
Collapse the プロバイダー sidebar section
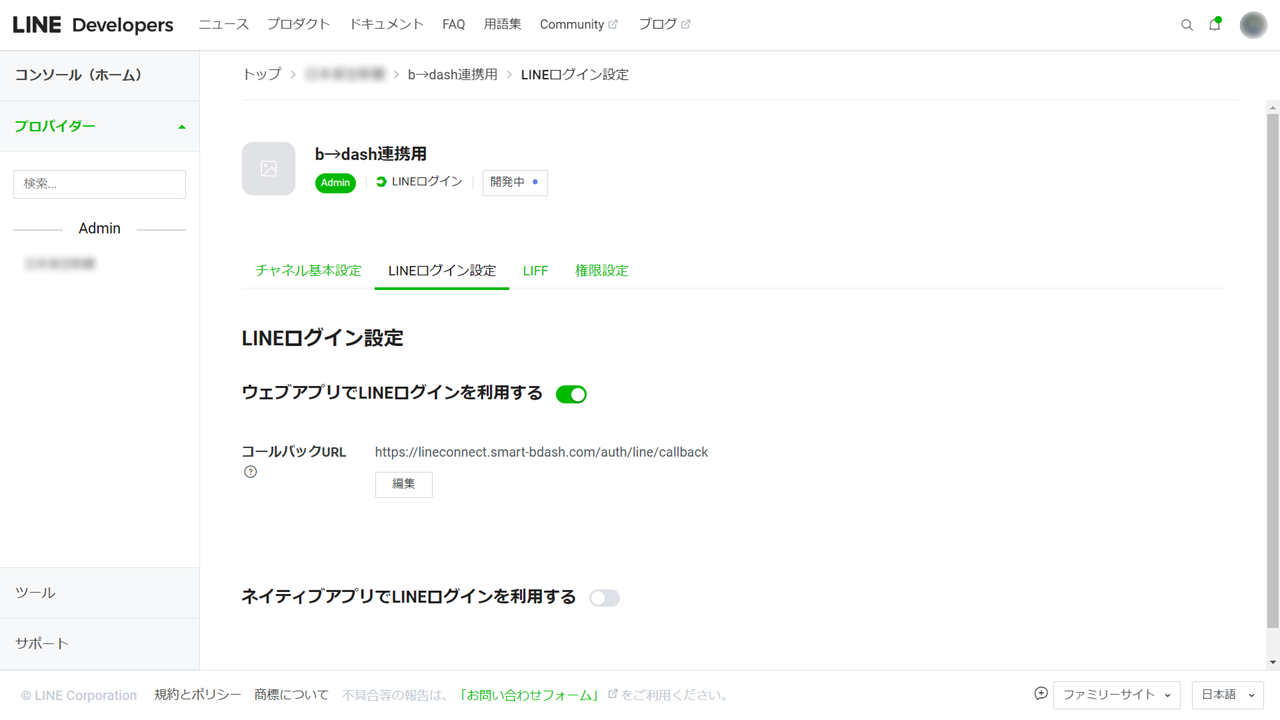[100, 127]
